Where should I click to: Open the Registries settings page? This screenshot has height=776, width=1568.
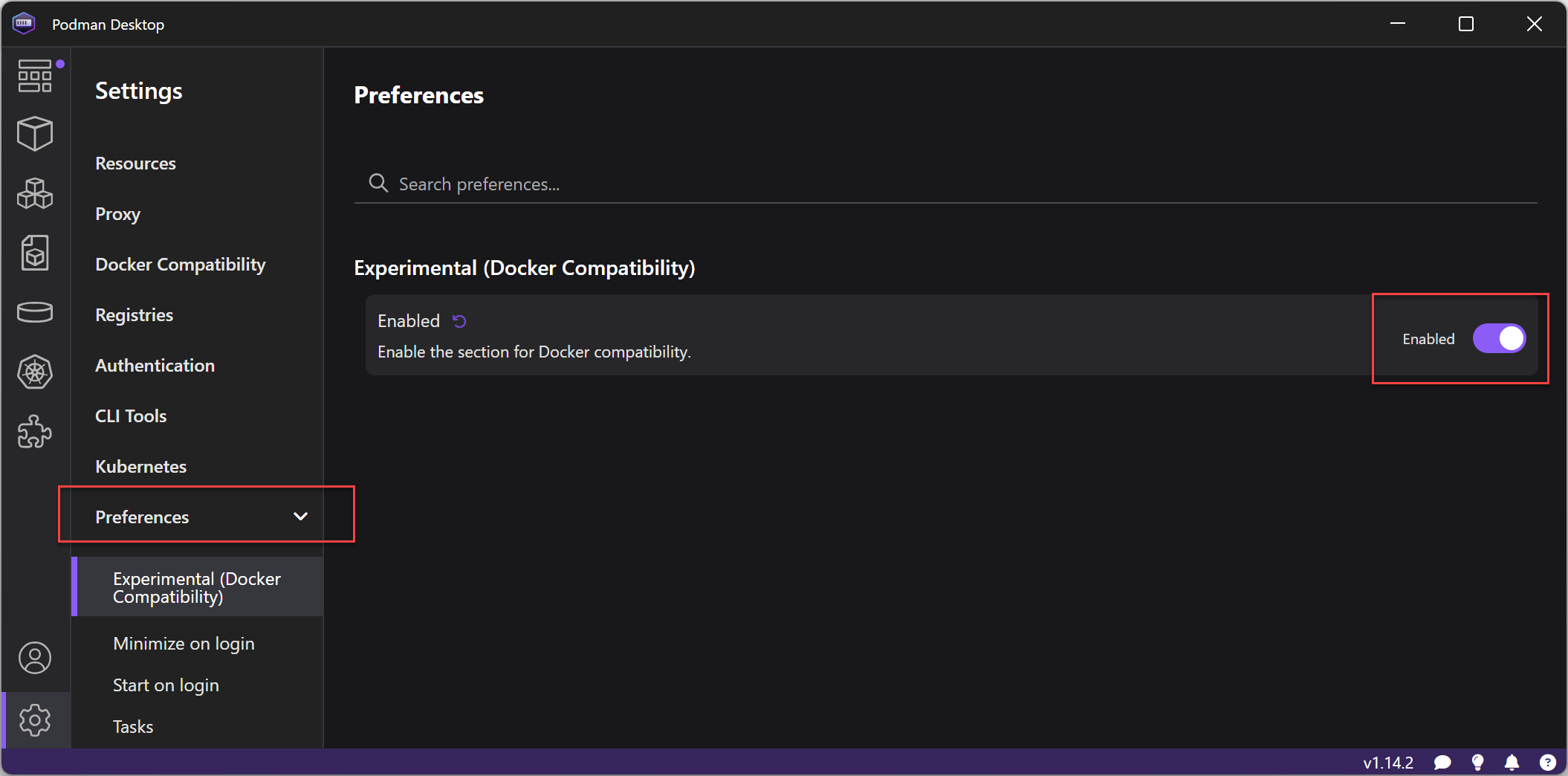(x=134, y=315)
